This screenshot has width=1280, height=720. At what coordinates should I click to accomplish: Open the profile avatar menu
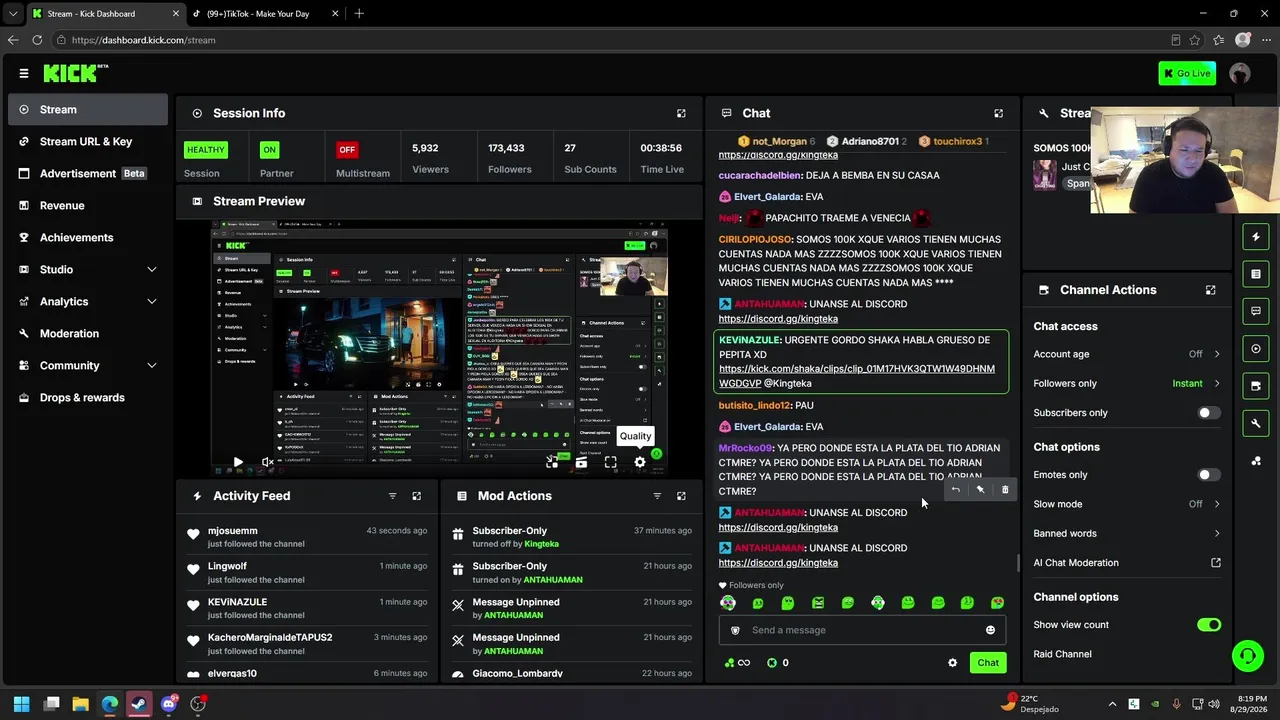(1240, 73)
